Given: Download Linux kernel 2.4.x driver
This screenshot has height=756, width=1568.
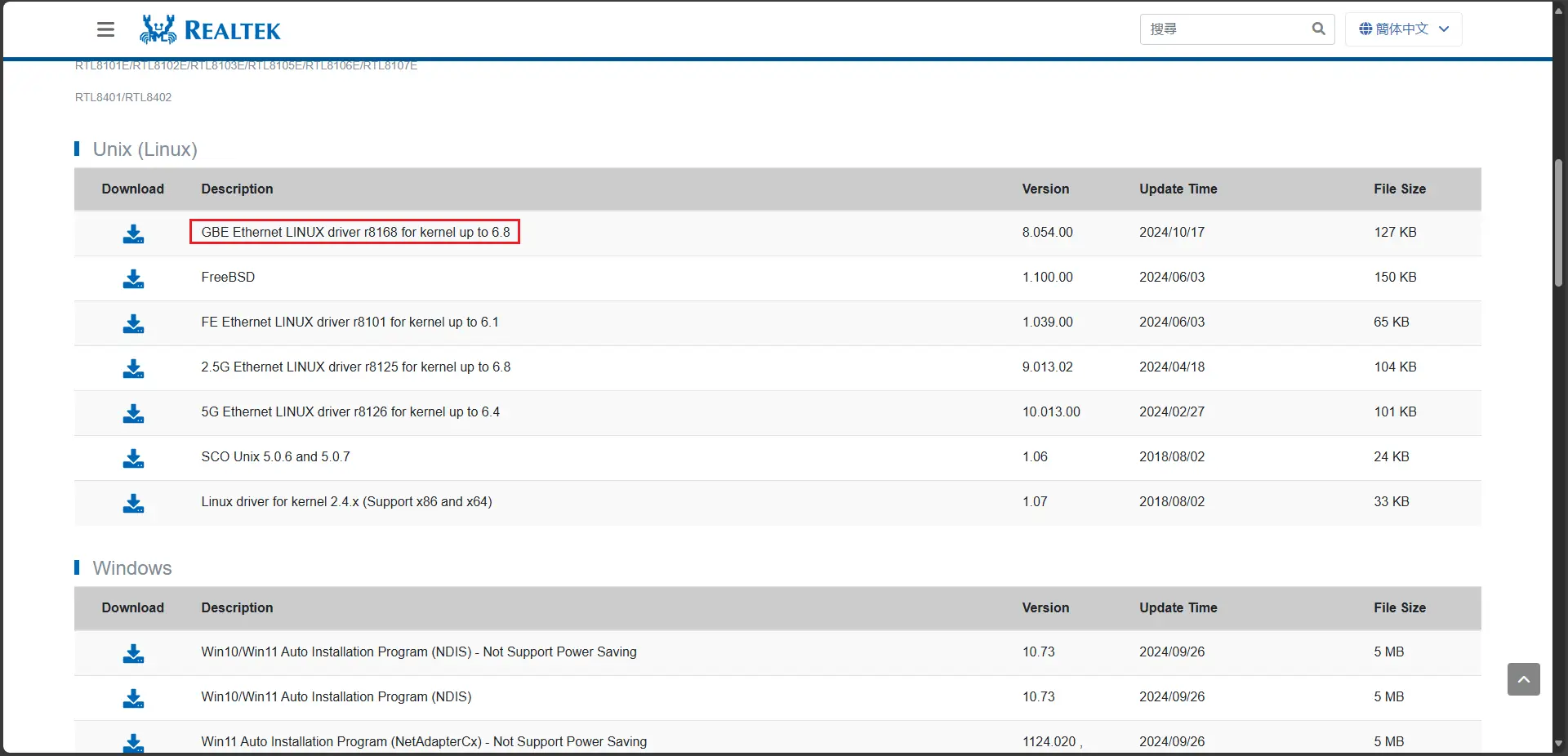Looking at the screenshot, I should (x=133, y=504).
